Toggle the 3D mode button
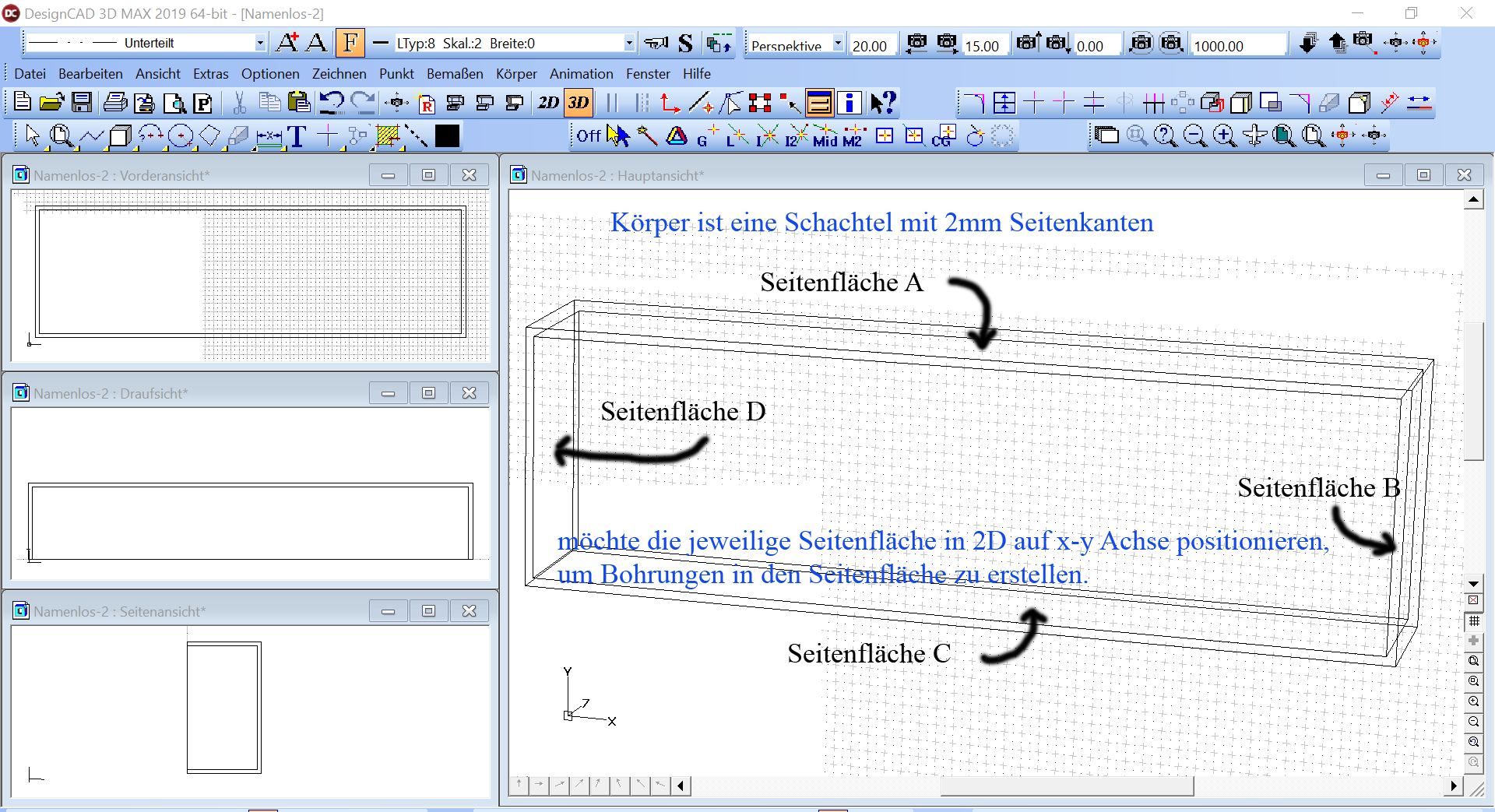The image size is (1495, 812). [x=579, y=103]
